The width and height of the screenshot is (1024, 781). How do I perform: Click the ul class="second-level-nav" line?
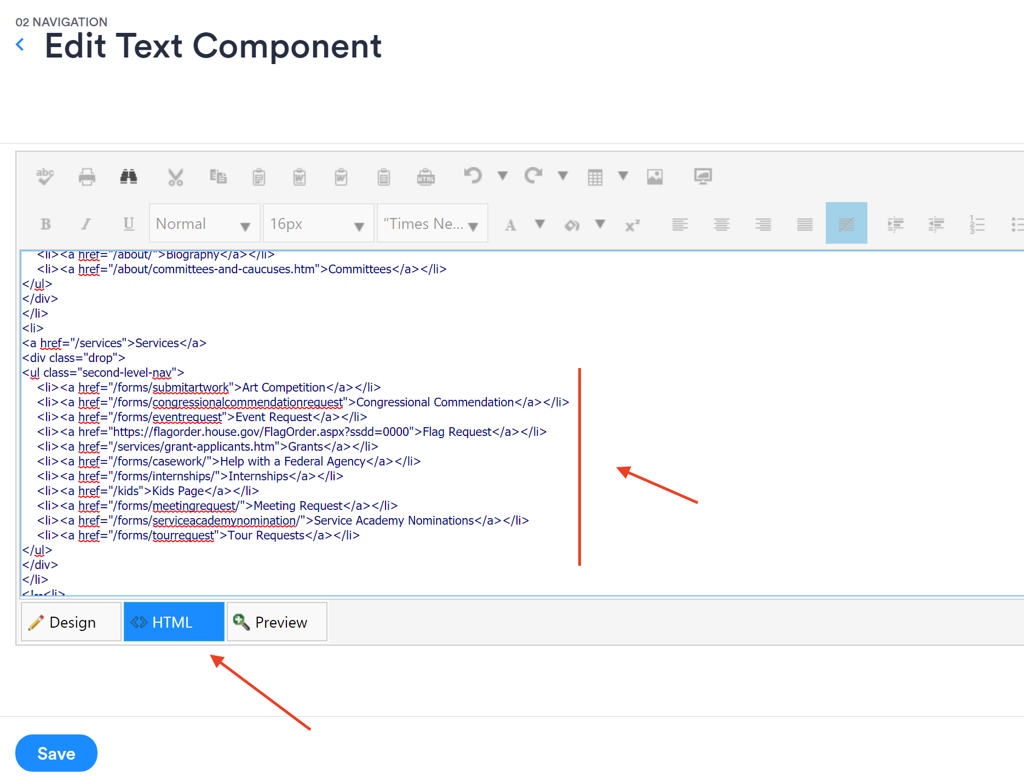click(103, 373)
